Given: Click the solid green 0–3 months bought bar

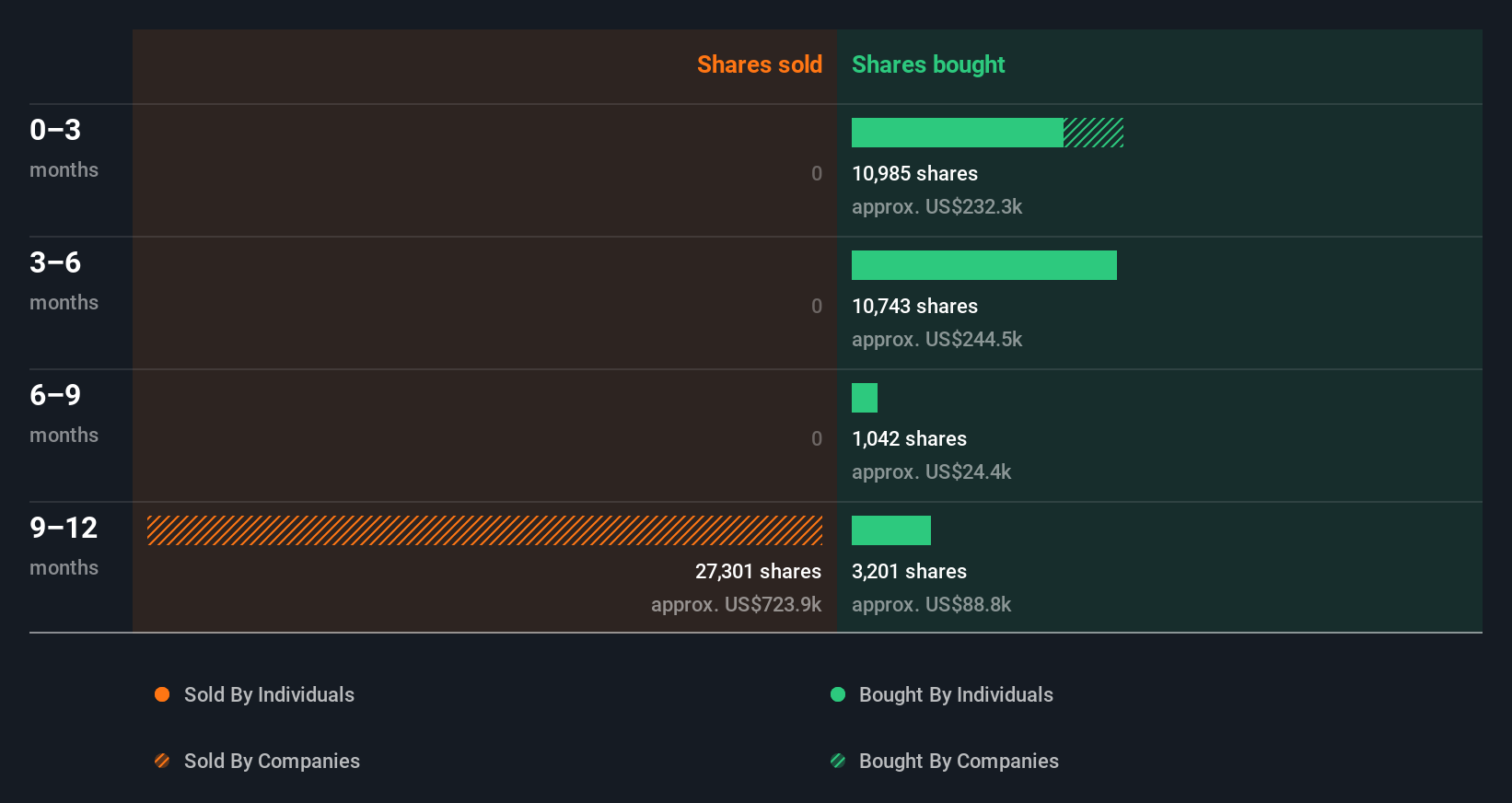Looking at the screenshot, I should tap(958, 133).
